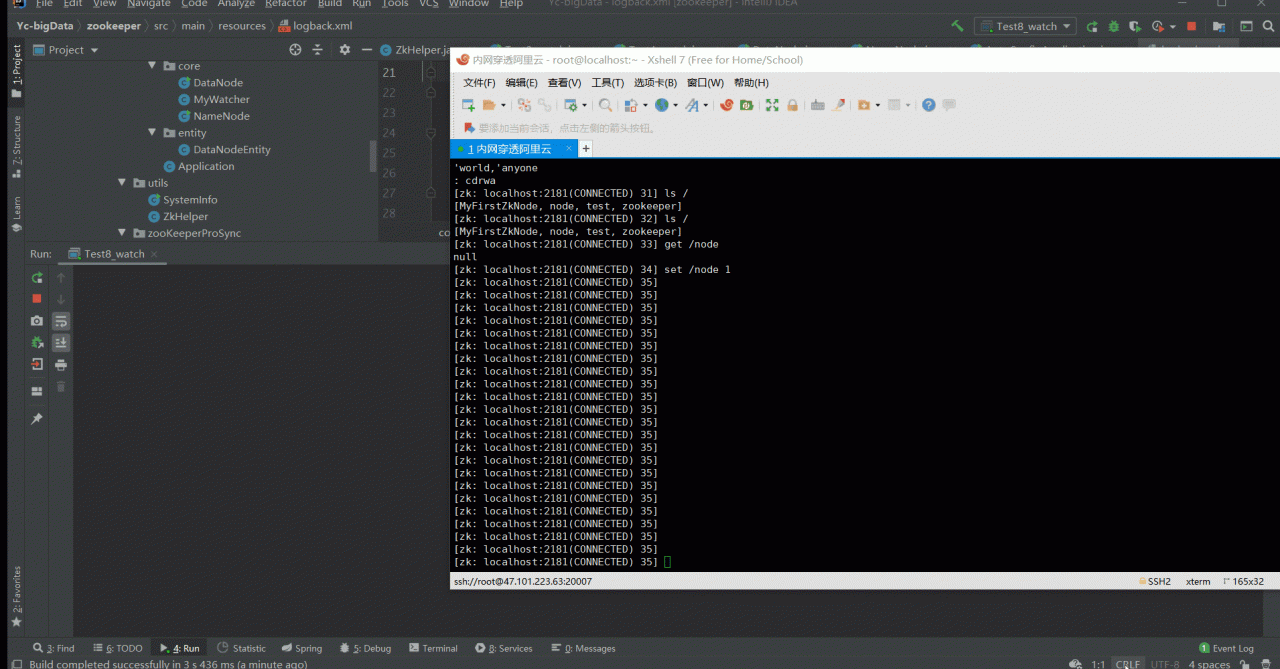Click Print icon in Run panel

(61, 365)
